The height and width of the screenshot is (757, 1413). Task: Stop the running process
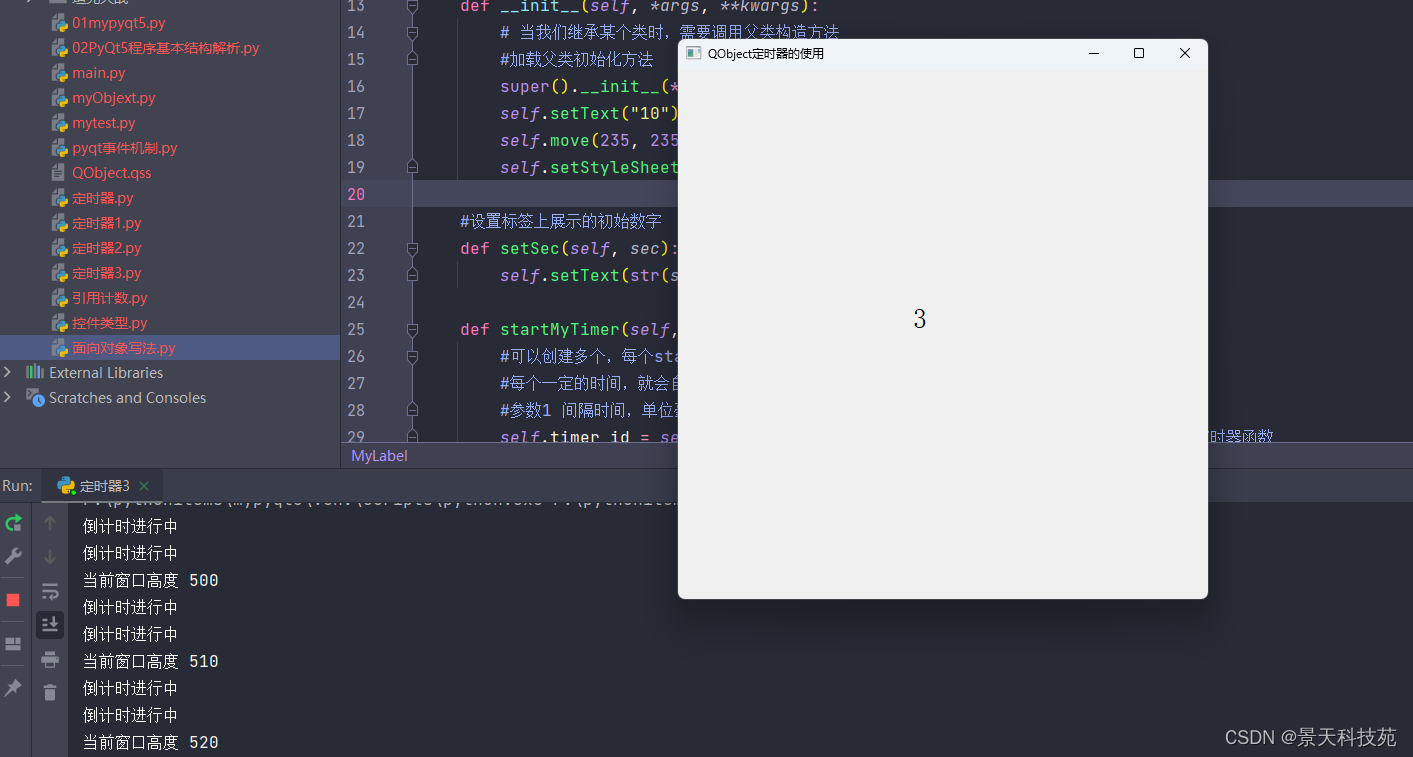tap(14, 600)
